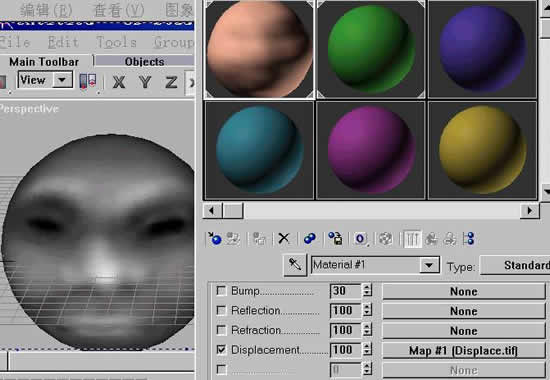
Task: Click the Reflection map None button
Action: click(464, 311)
